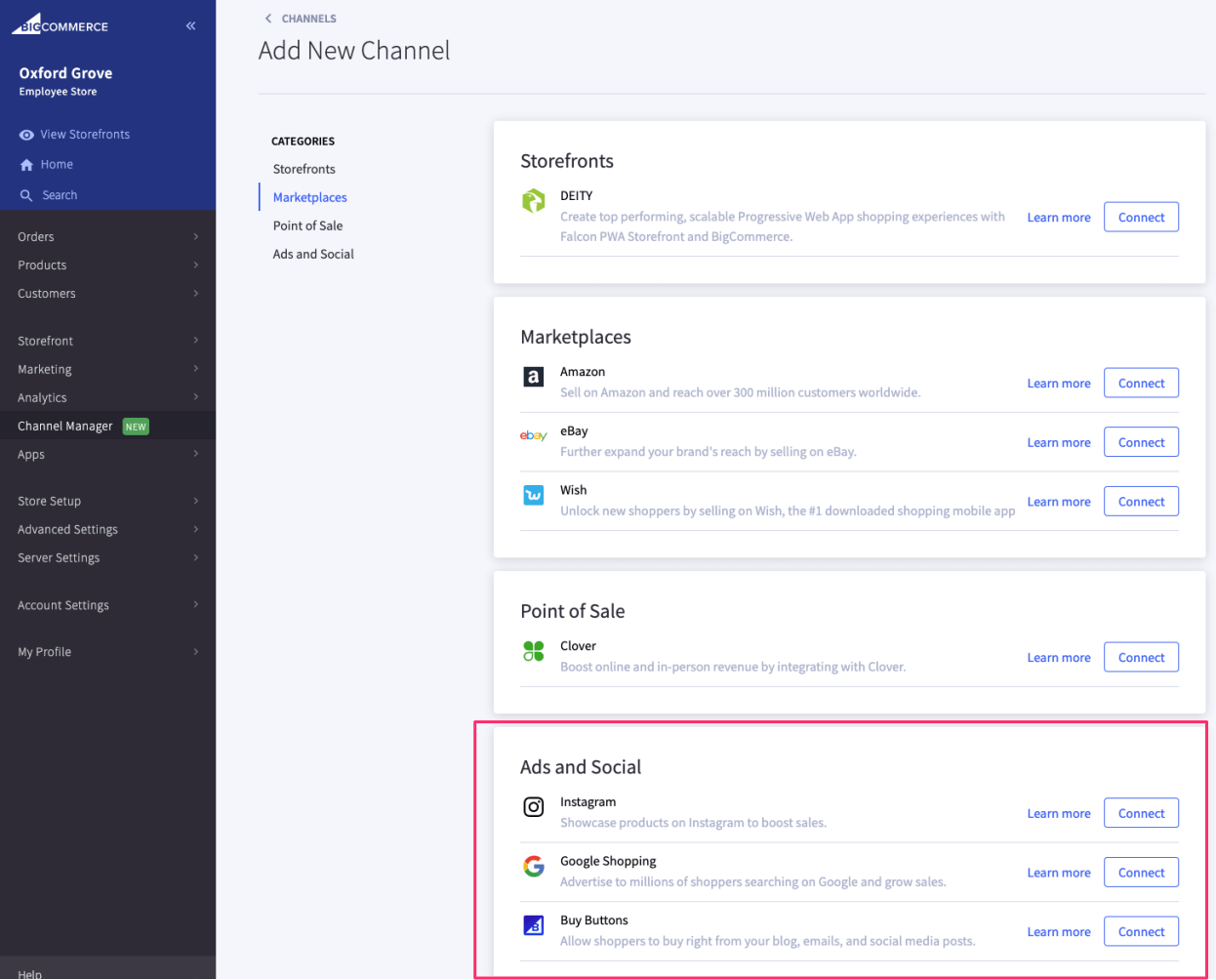1216x980 pixels.
Task: Click the Search magnifier icon
Action: click(26, 195)
